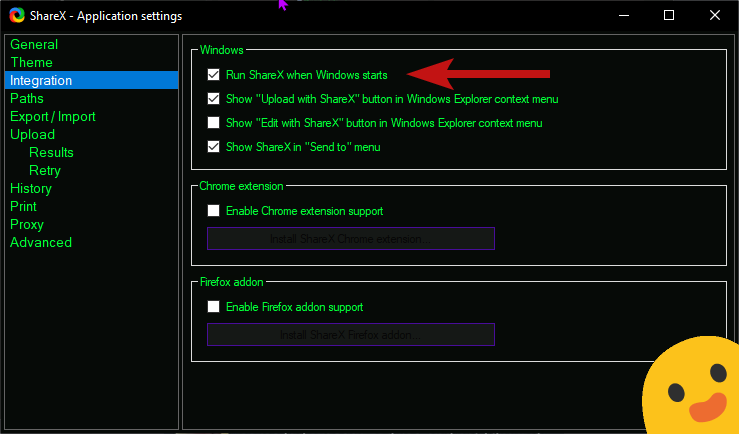Toggle "Upload with ShareX" context menu checkbox
739x434 pixels.
pyautogui.click(x=213, y=98)
